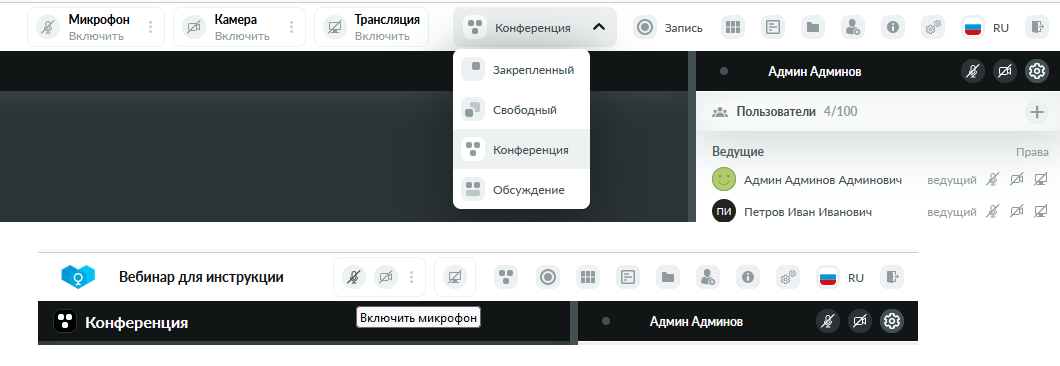Click ПИ avatar of Петров Иван Иванович
Viewport: 1060px width, 366px height.
click(723, 212)
